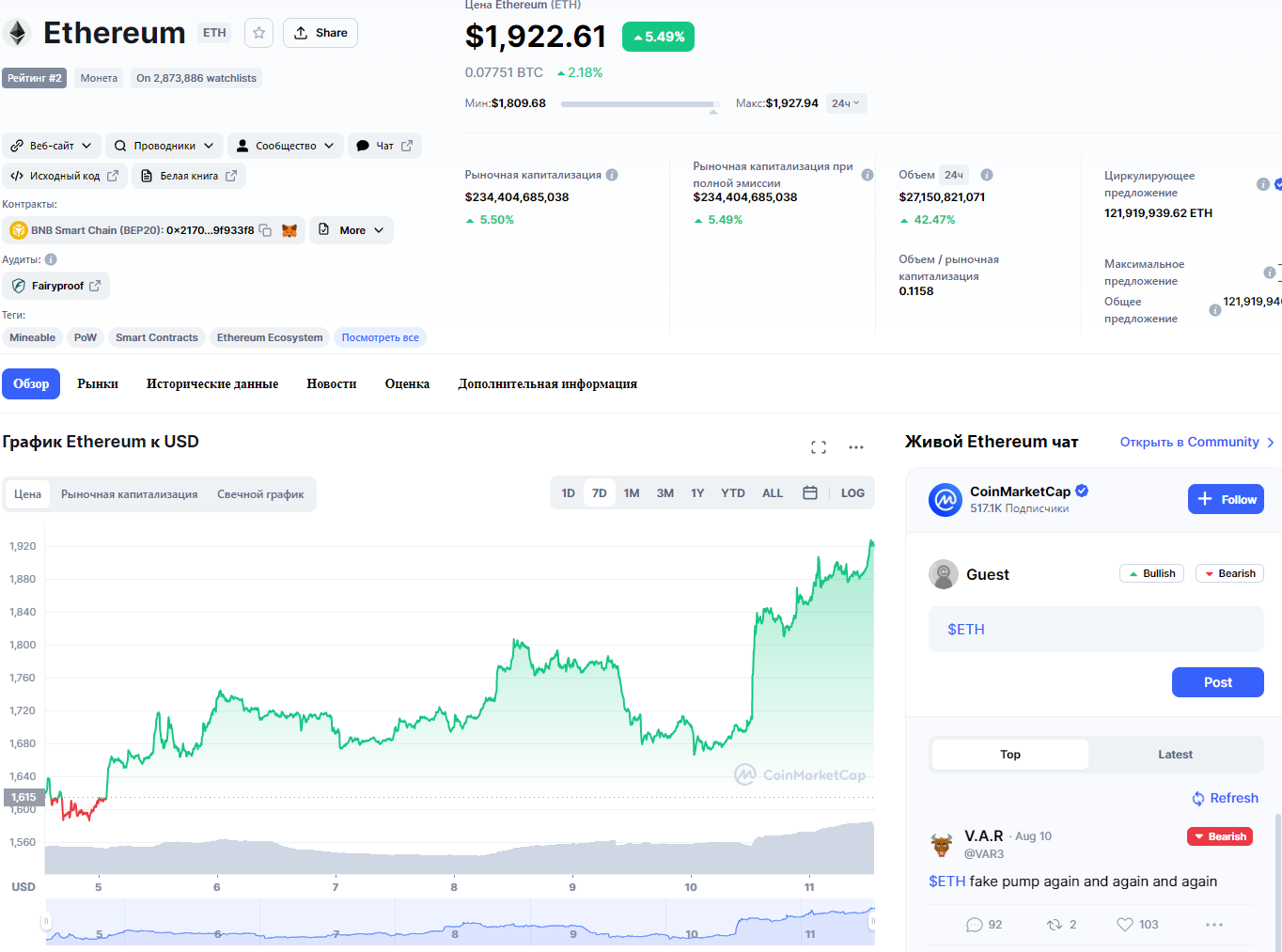Open the chart calendar date picker
This screenshot has height=952, width=1282.
click(810, 493)
